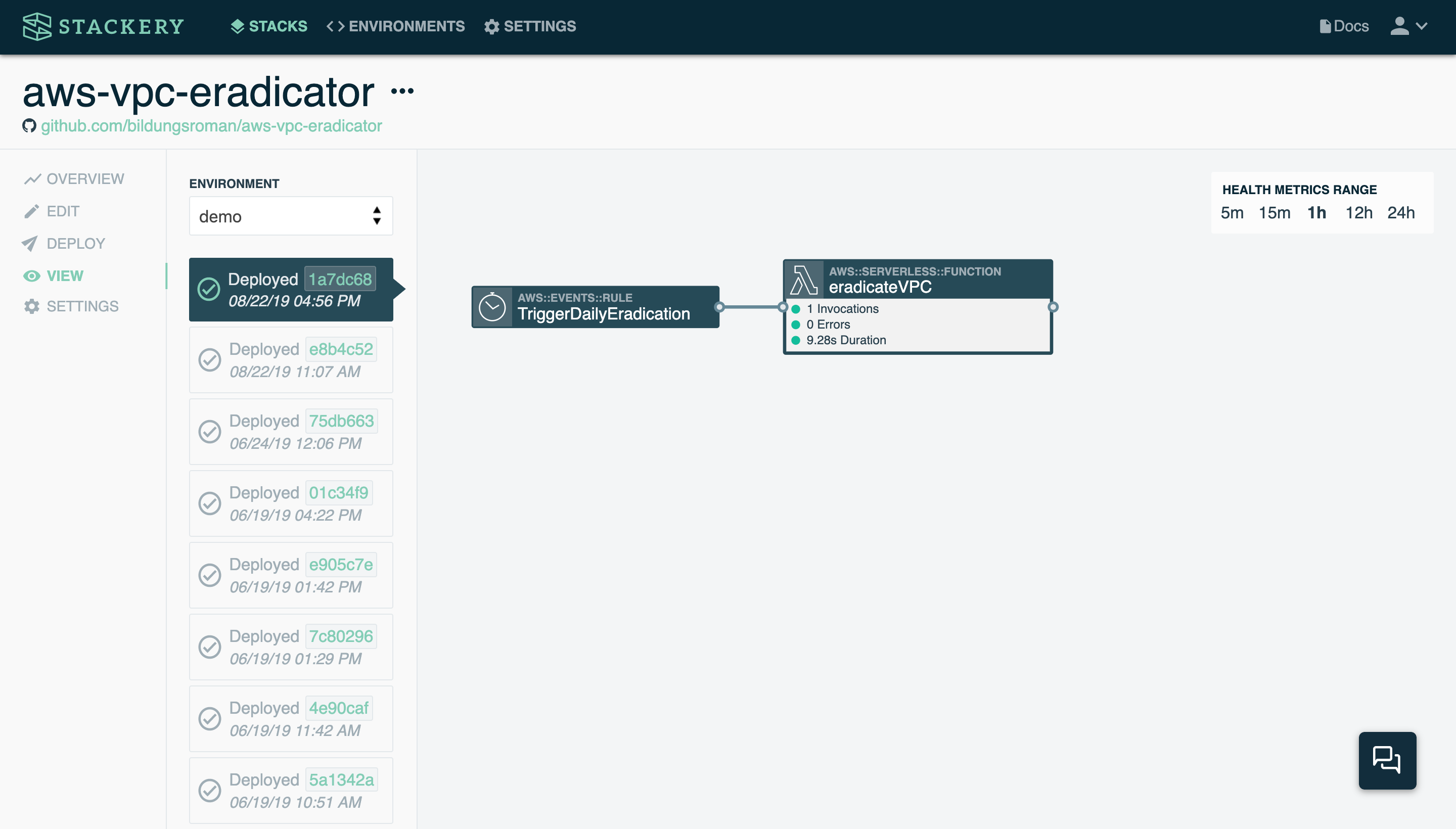Select the TriggerDailyEradication node
1456x829 pixels.
595,307
